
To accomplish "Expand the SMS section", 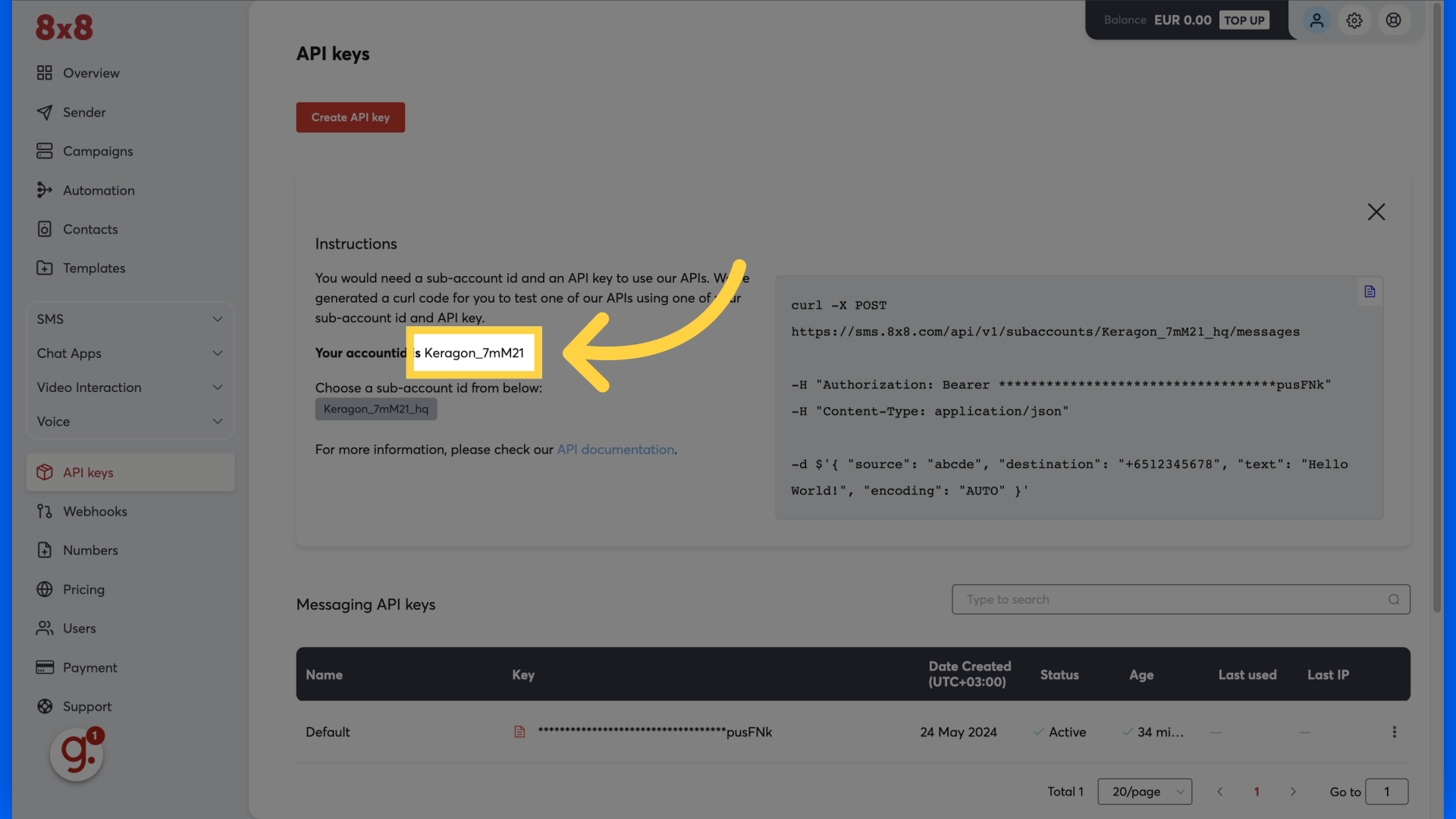I will [130, 319].
